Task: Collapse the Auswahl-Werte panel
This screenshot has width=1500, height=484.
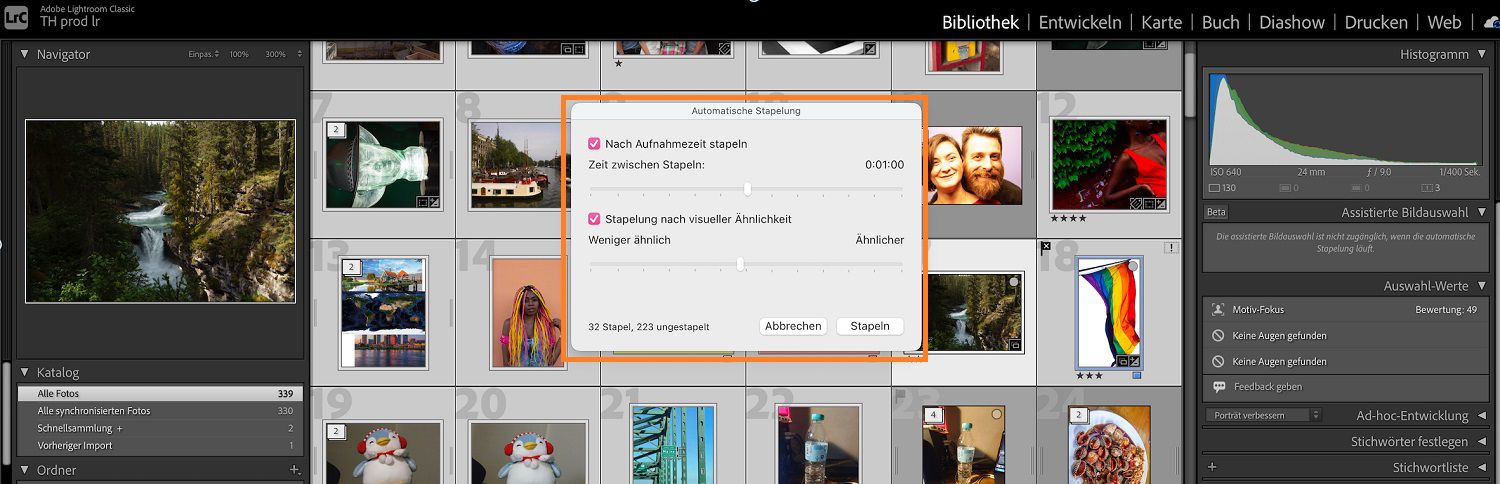Action: (x=1481, y=286)
